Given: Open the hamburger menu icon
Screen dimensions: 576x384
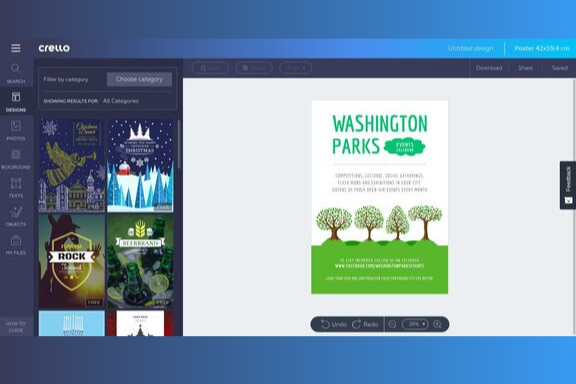Looking at the screenshot, I should [16, 48].
